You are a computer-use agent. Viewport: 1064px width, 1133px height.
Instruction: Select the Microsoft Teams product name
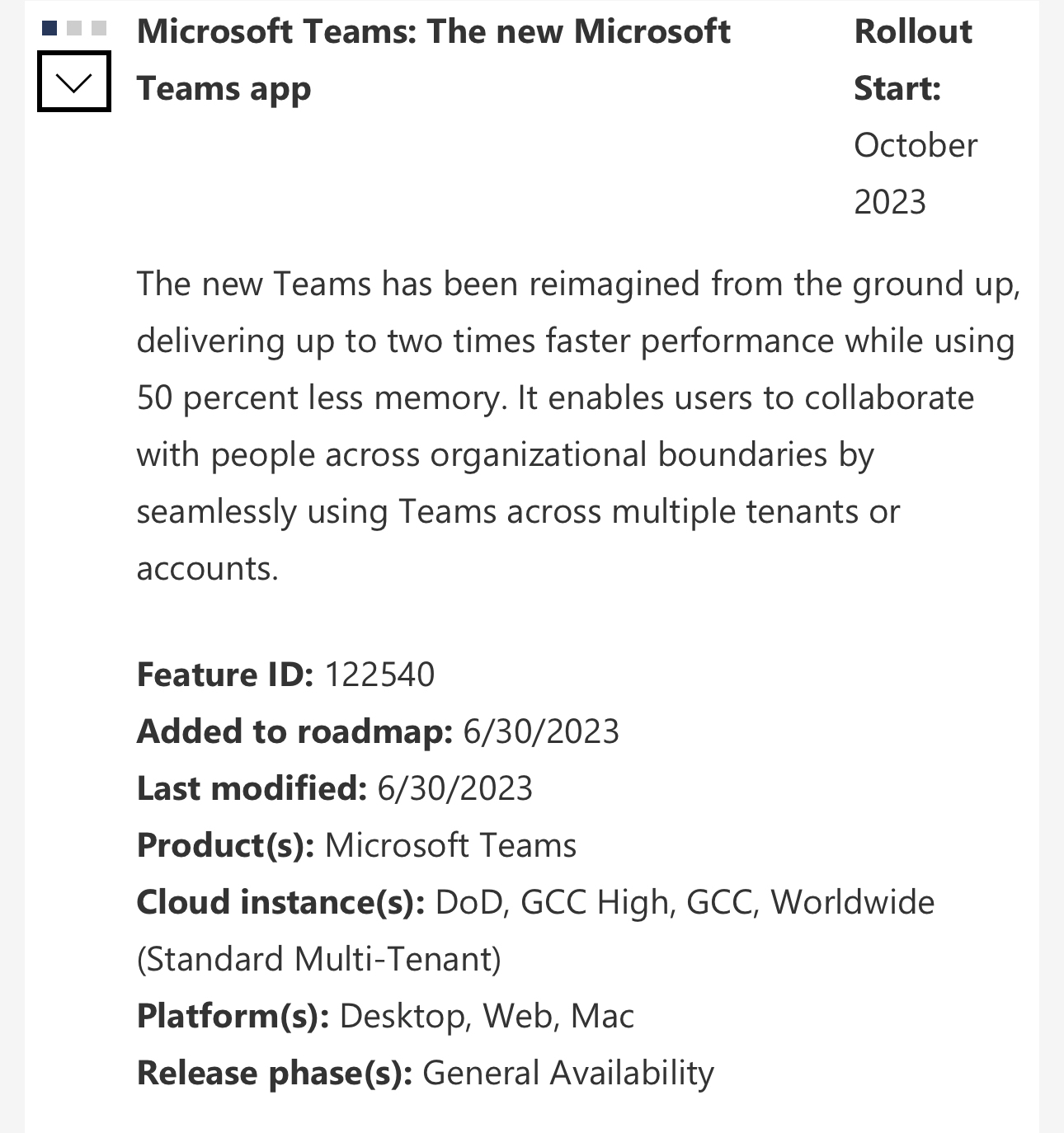(450, 845)
